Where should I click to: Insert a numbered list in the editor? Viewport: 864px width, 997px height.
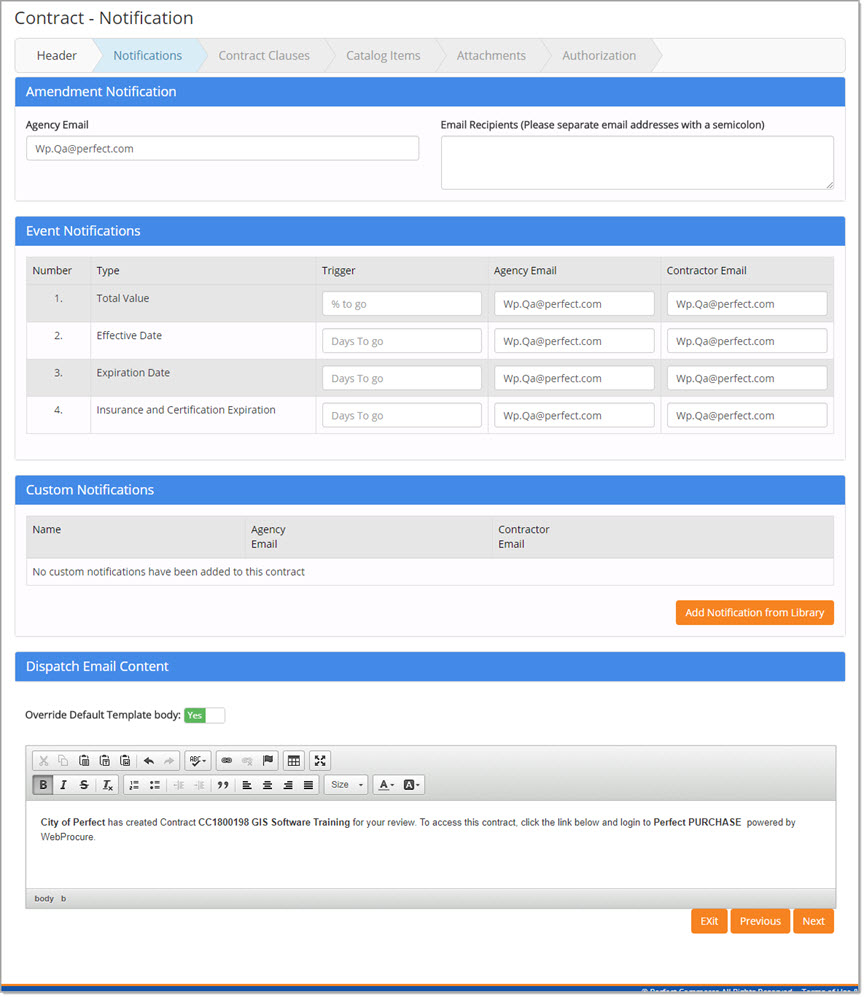tap(134, 785)
